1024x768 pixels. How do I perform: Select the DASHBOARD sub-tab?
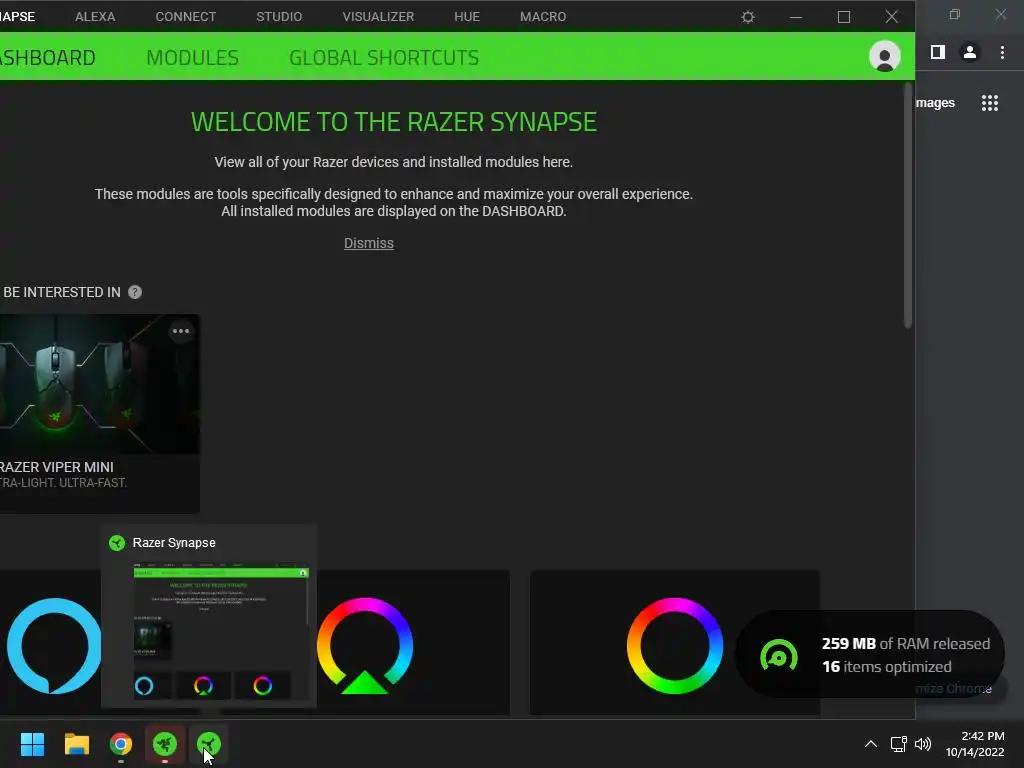(x=48, y=57)
